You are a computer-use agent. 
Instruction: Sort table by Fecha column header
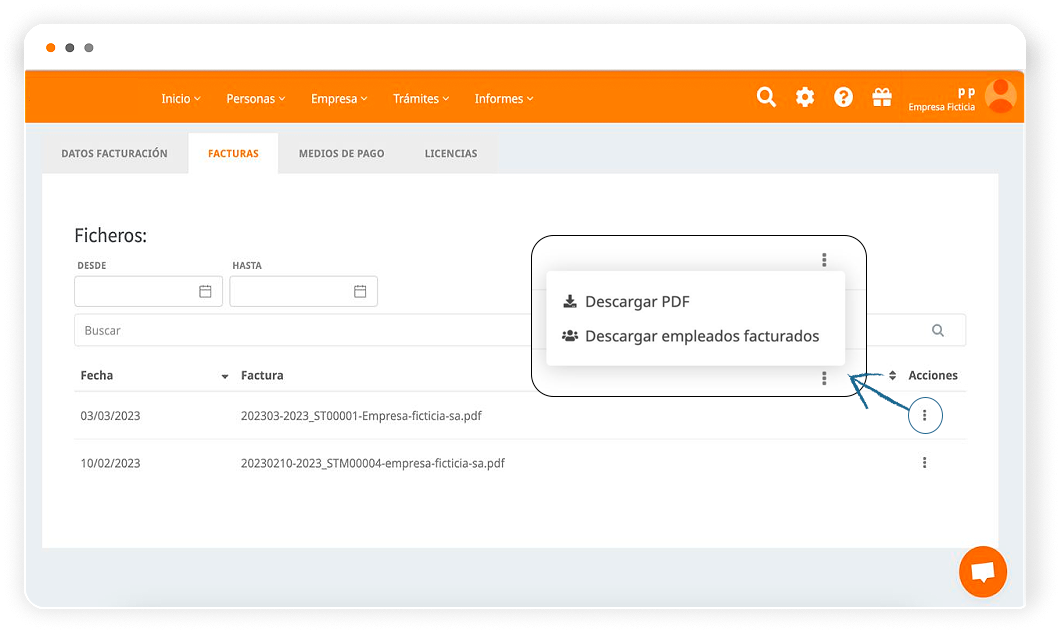point(97,376)
